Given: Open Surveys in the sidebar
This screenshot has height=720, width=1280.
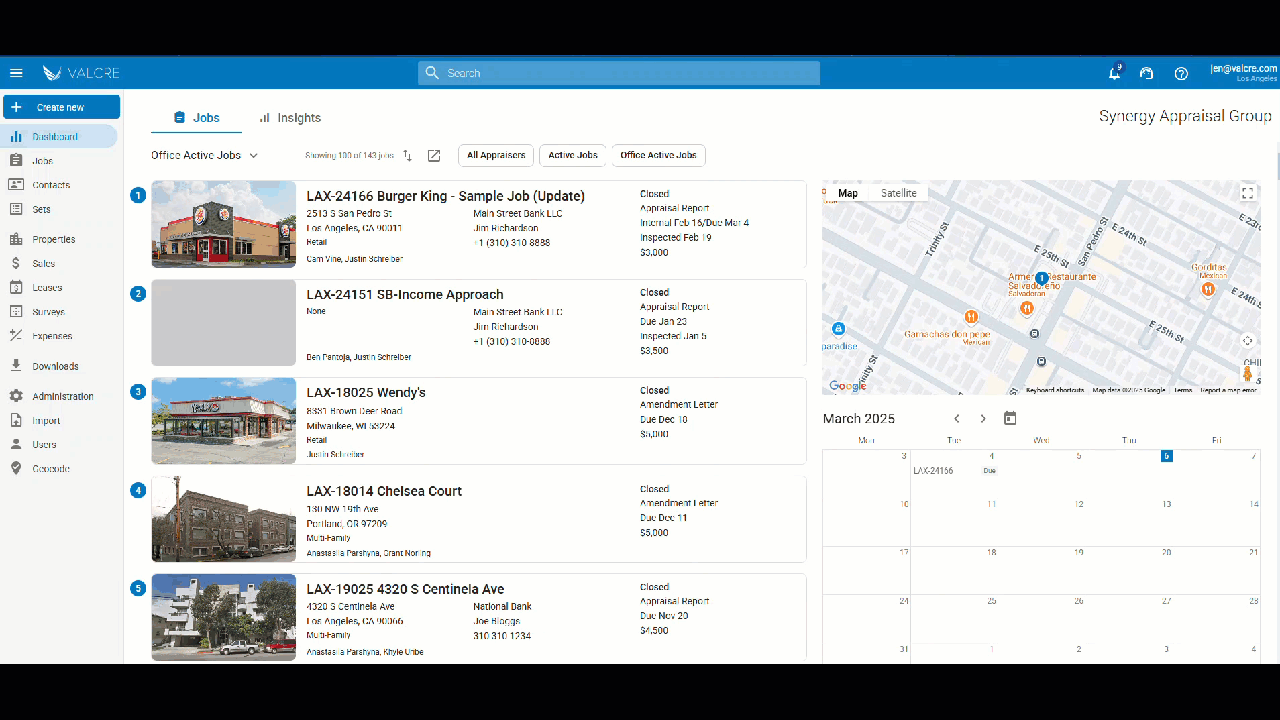Looking at the screenshot, I should [60, 312].
